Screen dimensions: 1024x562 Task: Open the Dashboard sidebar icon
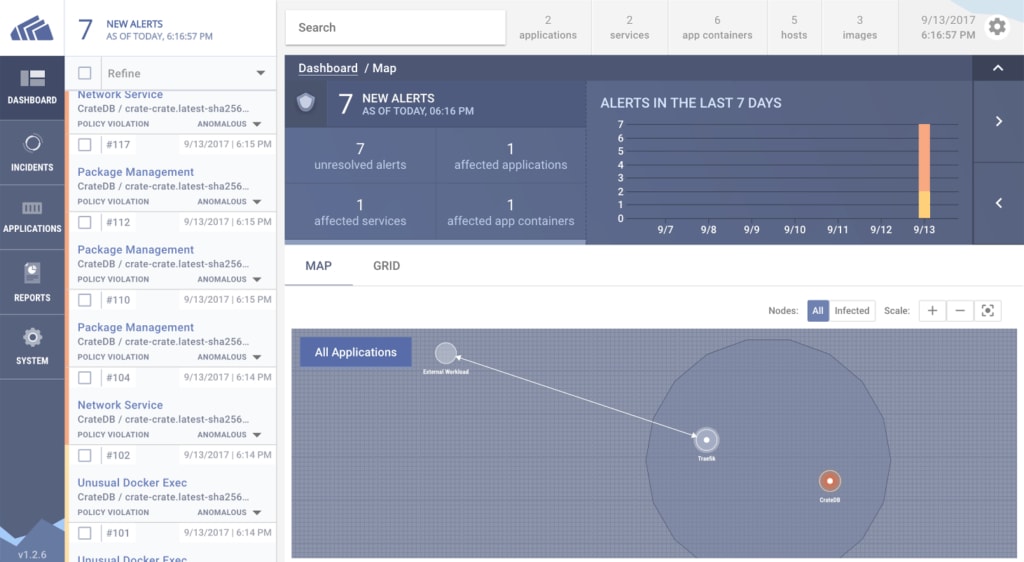[32, 87]
